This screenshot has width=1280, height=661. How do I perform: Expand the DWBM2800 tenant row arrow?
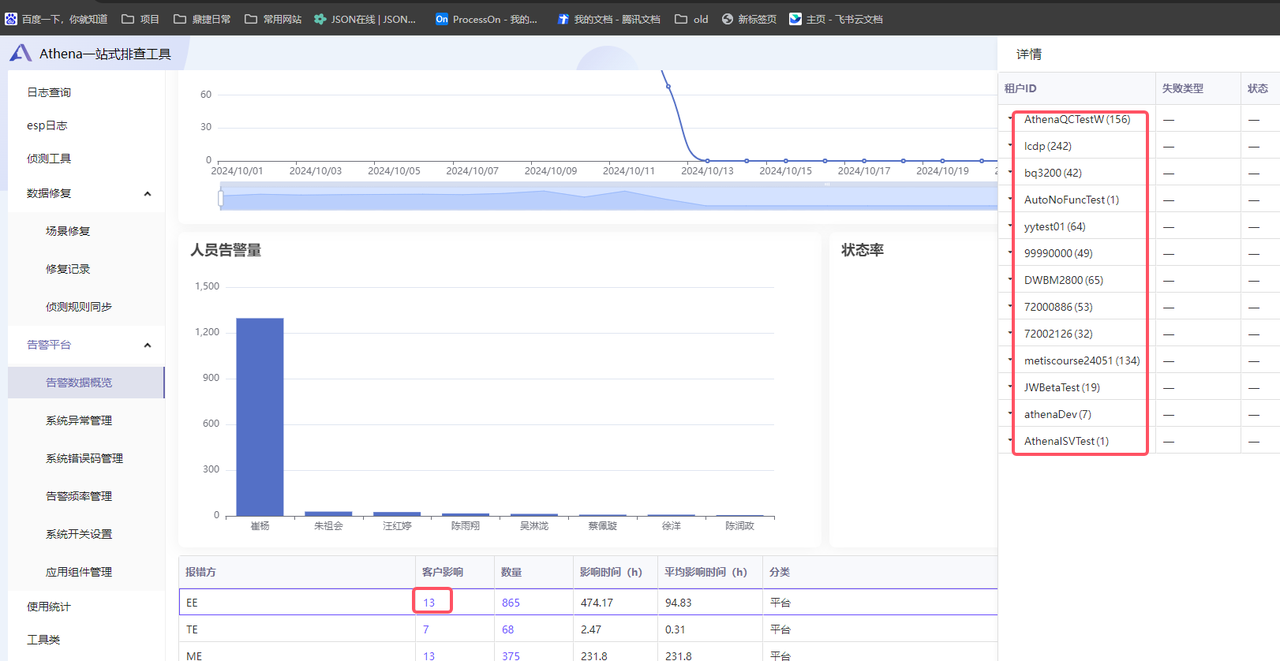(1011, 280)
